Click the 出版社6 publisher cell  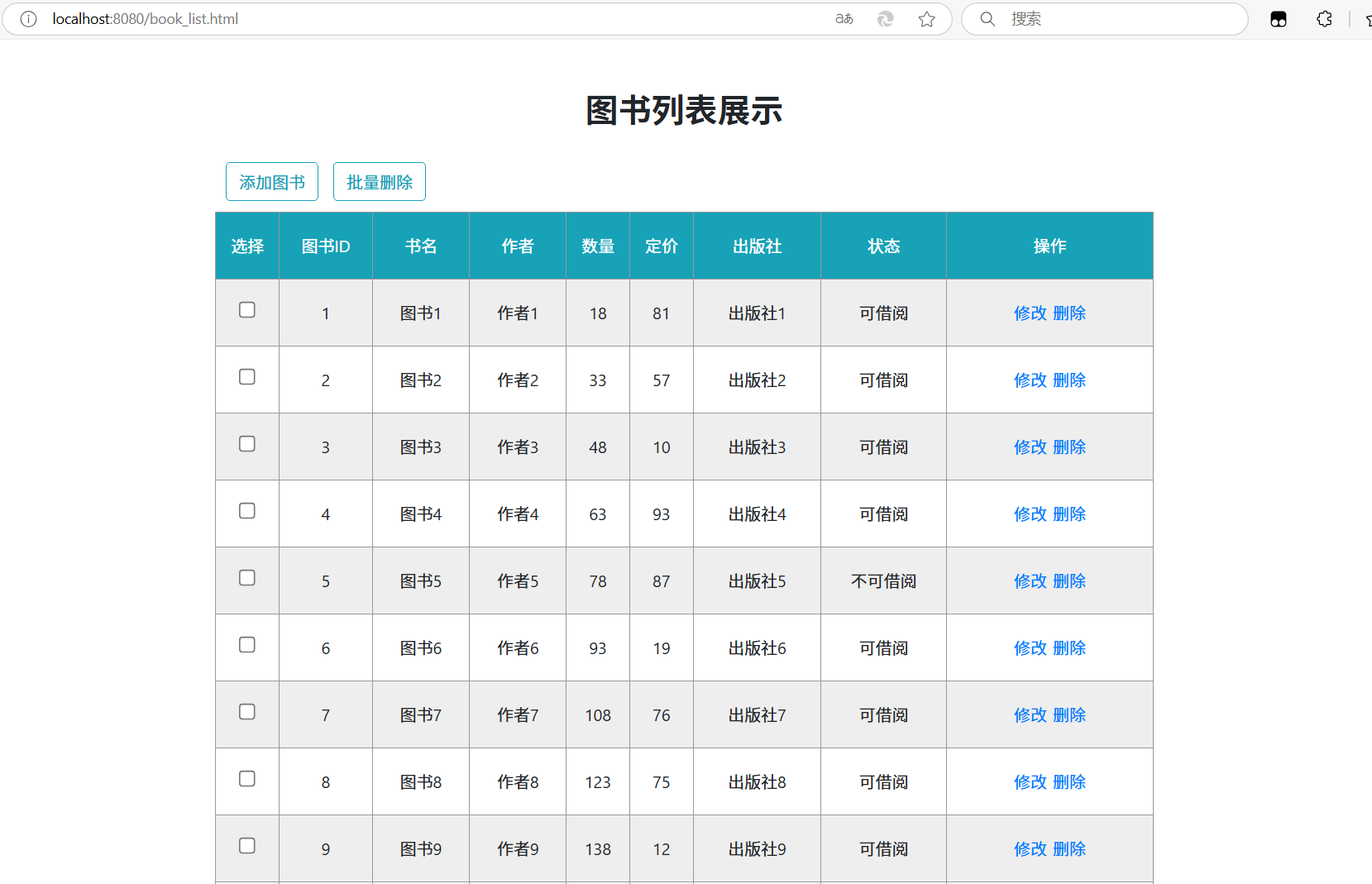pyautogui.click(x=758, y=648)
